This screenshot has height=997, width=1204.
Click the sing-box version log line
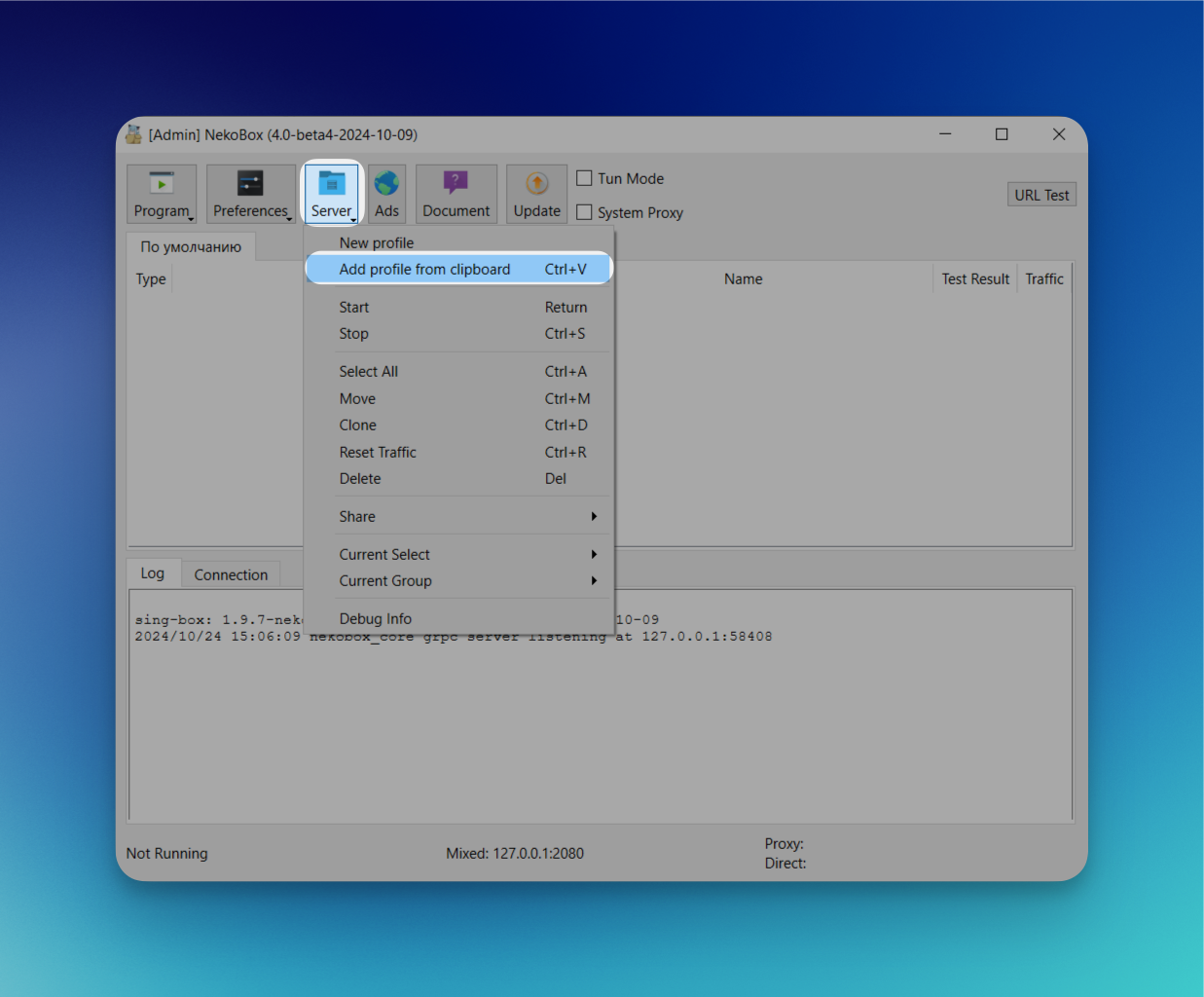(397, 620)
